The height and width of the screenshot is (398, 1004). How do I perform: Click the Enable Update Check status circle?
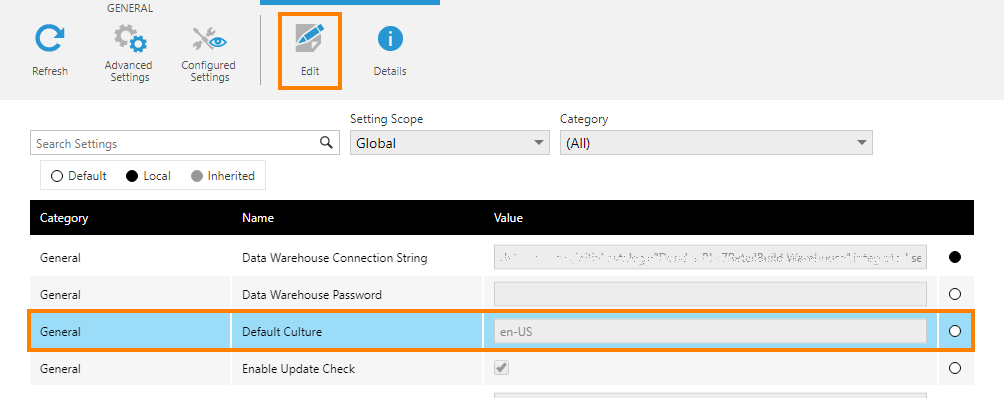pos(955,368)
